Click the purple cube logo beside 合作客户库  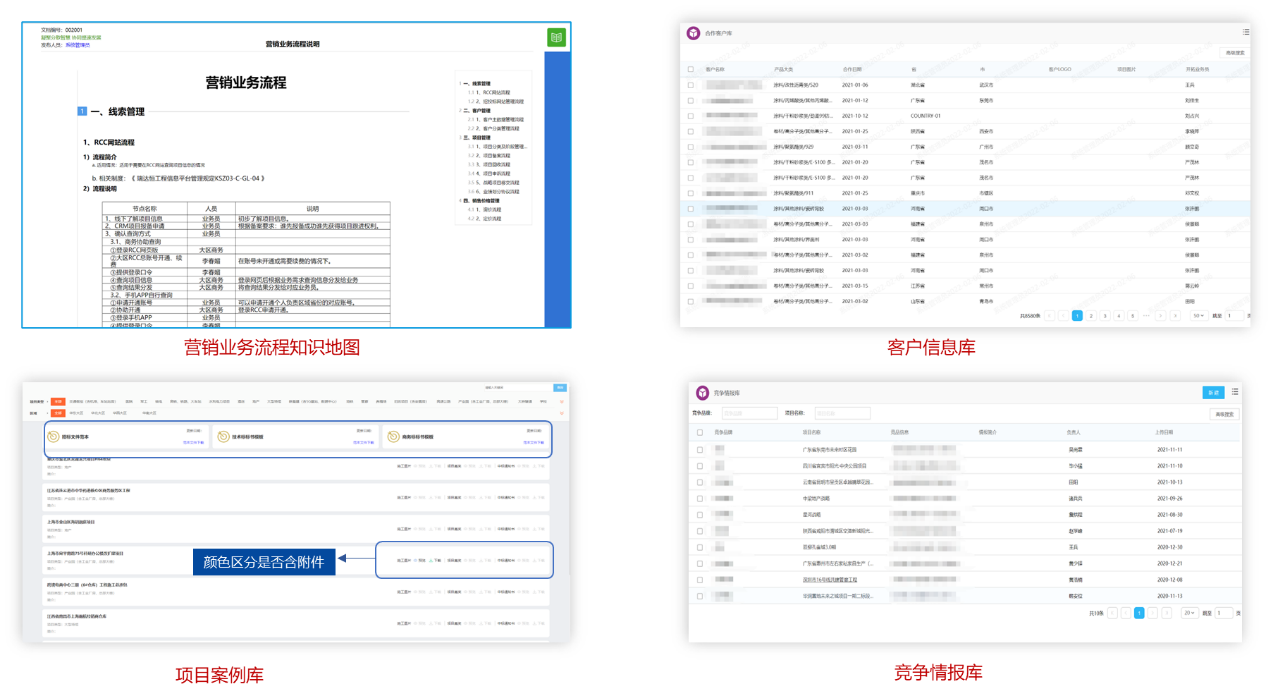(694, 33)
